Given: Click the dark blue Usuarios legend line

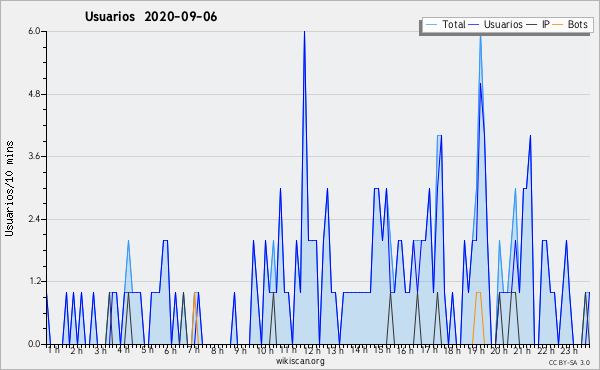Looking at the screenshot, I should click(474, 25).
